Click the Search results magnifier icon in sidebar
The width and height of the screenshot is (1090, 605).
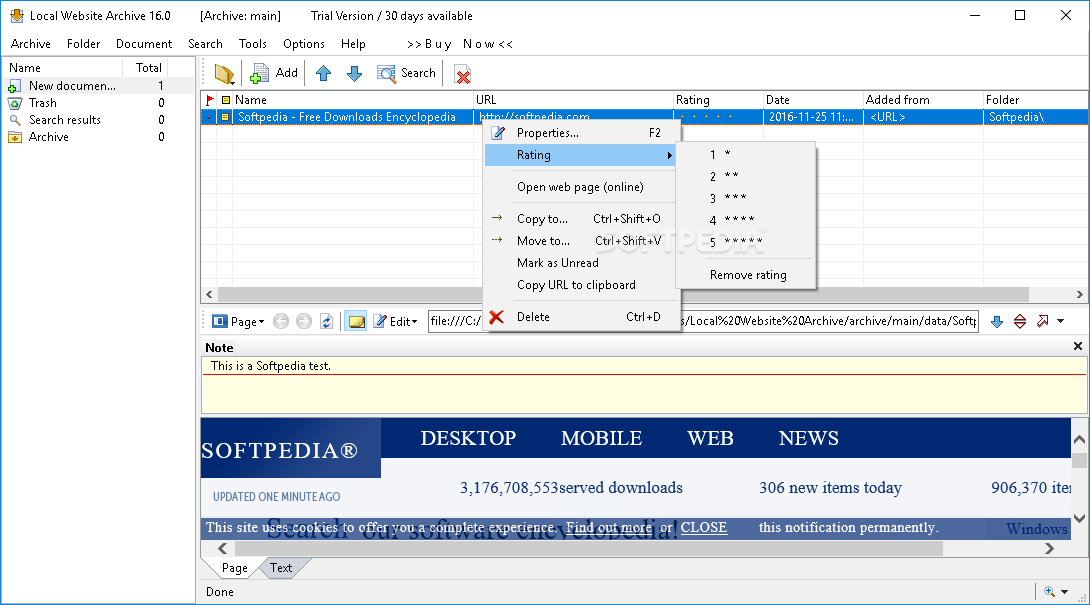coord(15,120)
